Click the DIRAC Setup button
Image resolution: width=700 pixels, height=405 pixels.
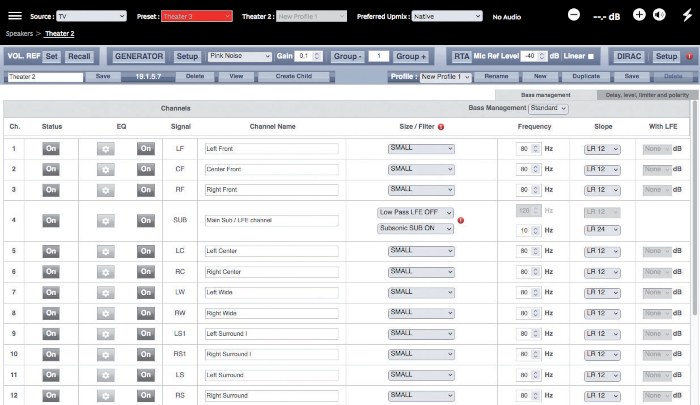(x=667, y=56)
